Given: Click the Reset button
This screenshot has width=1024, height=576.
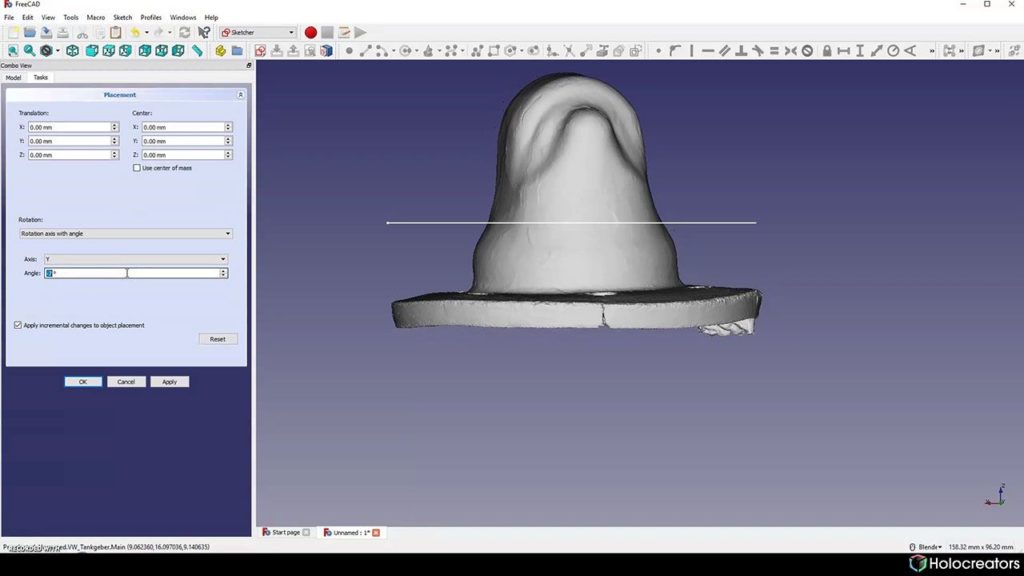Looking at the screenshot, I should tap(217, 340).
